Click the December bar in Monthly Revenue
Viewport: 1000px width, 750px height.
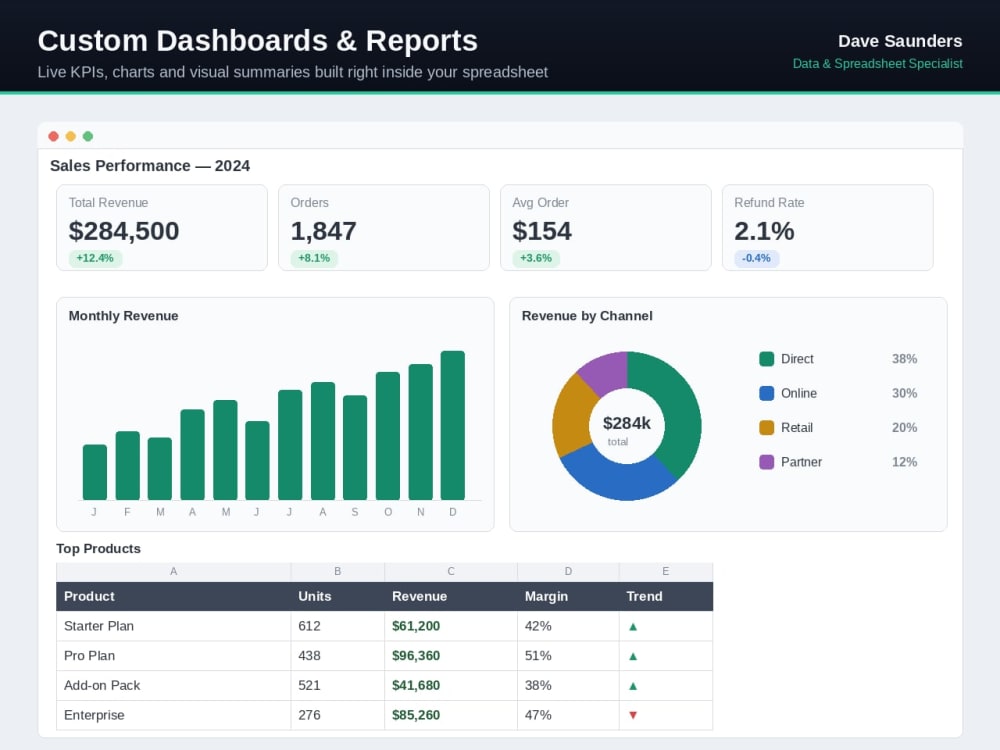[453, 425]
